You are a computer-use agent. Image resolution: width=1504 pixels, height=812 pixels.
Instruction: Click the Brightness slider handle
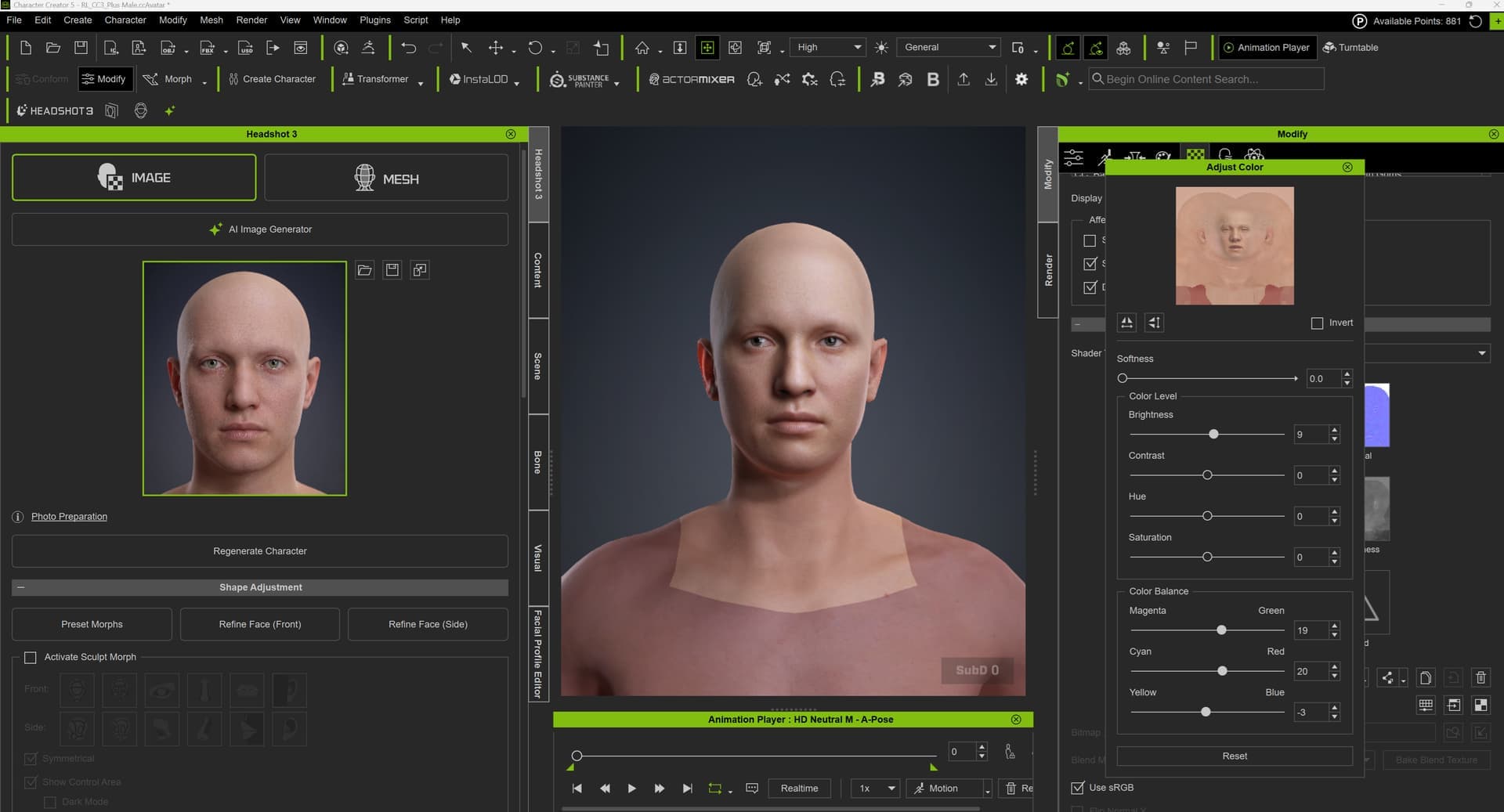[x=1213, y=435]
